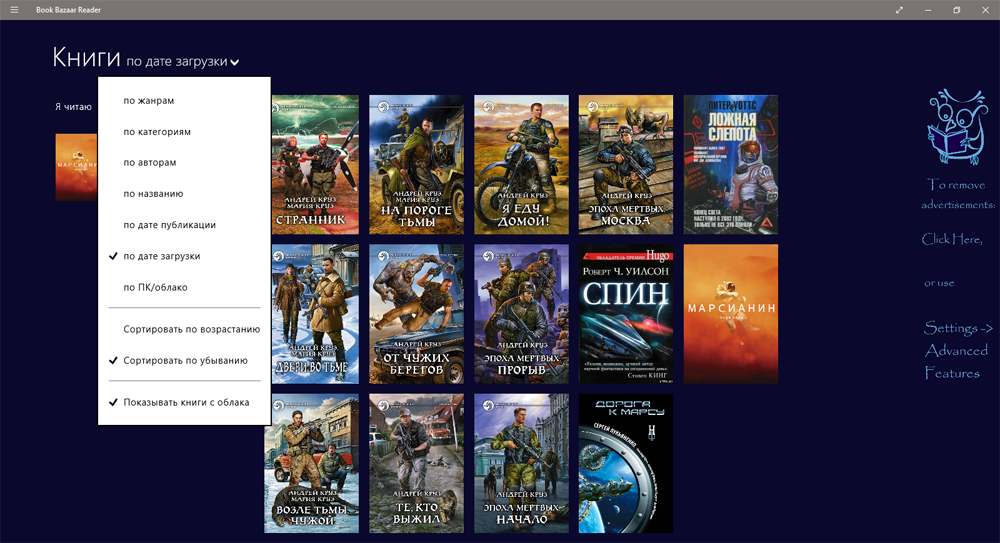The image size is (1000, 543).
Task: Open 'Эпоха мертвых. Прорыв' book cover
Action: [x=521, y=314]
